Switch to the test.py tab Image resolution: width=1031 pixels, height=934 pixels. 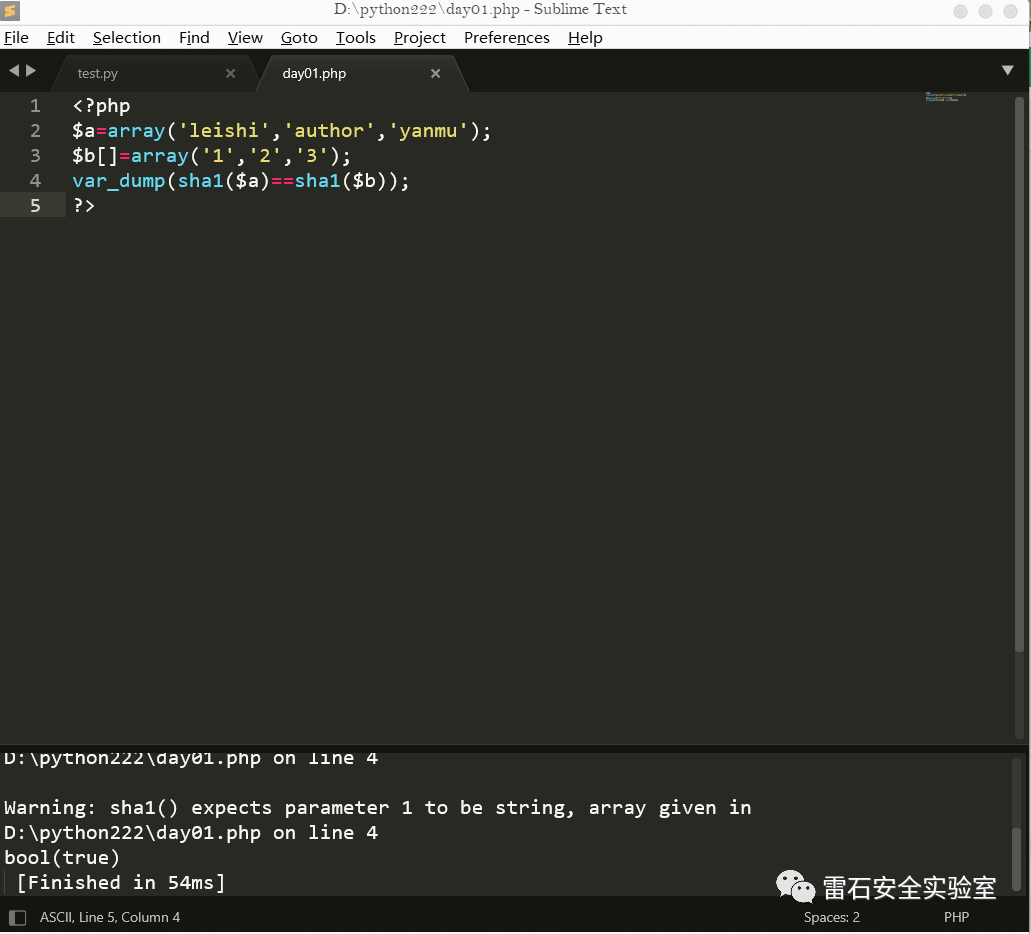tap(98, 74)
